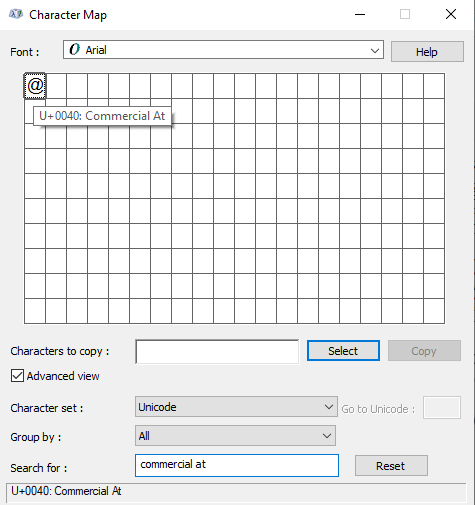Click the Search for text field
Image resolution: width=475 pixels, height=505 pixels.
point(237,465)
